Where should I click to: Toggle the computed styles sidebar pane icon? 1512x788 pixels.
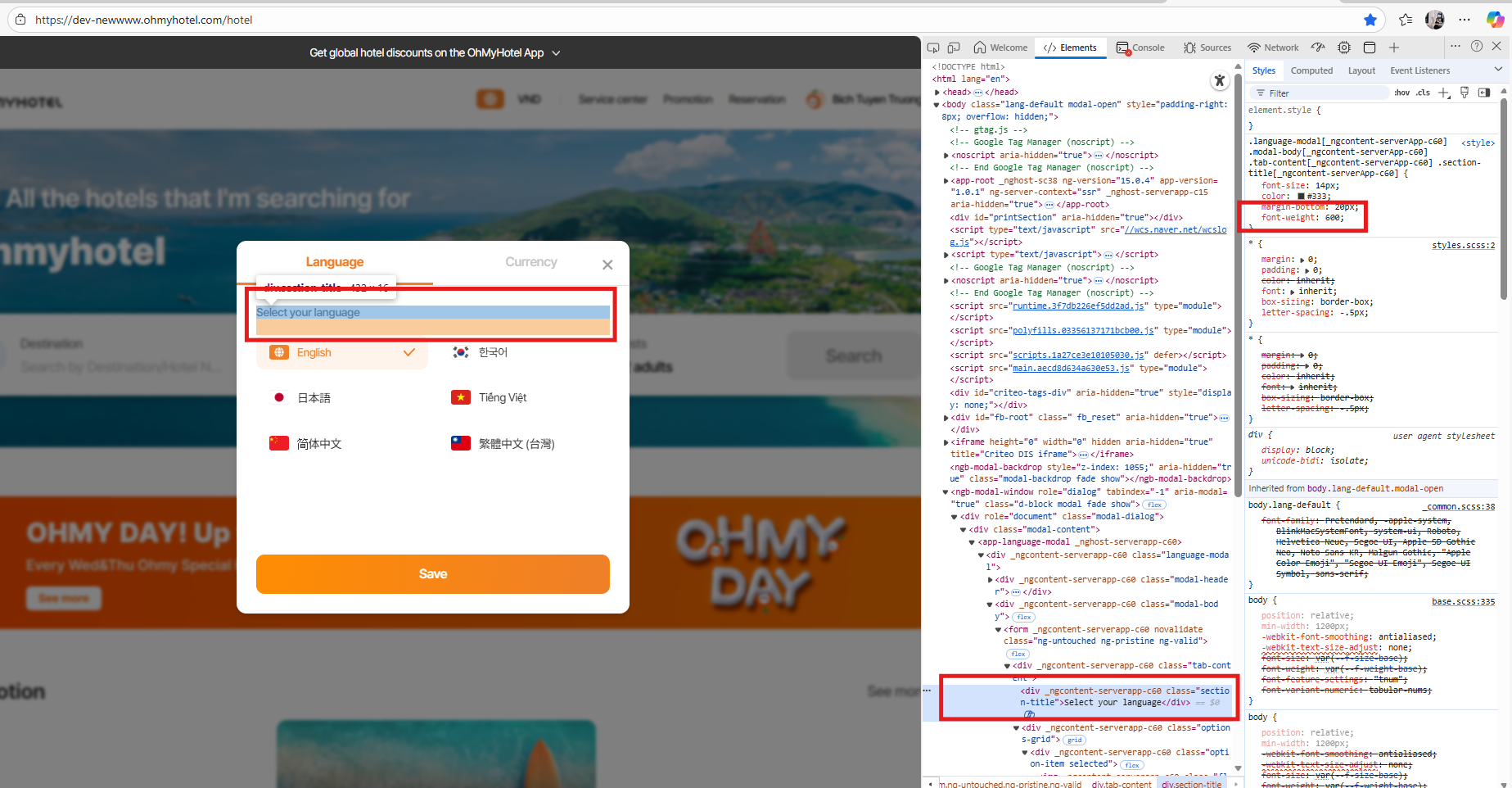tap(1484, 93)
